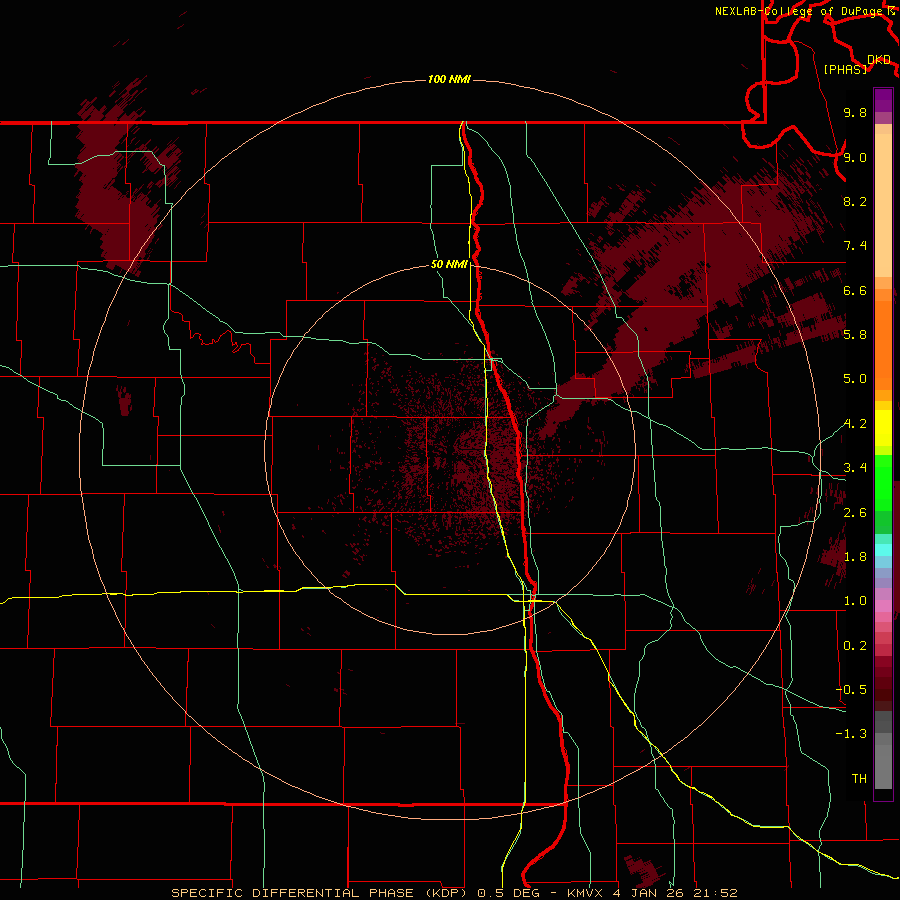Pick the bright green color bar segment
This screenshot has height=900, width=900.
click(883, 482)
